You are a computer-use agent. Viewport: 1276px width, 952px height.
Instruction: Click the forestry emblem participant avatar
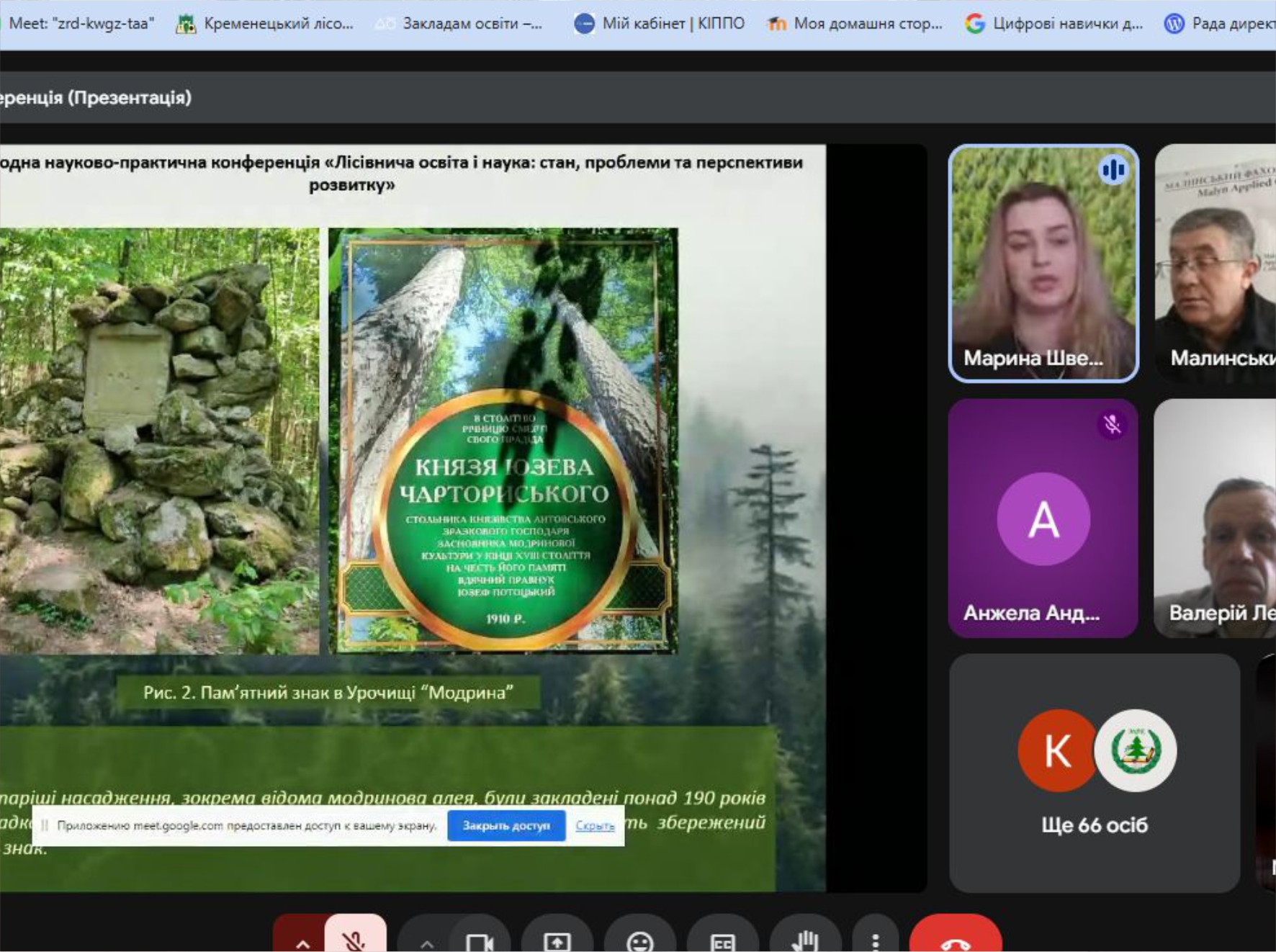[1135, 750]
